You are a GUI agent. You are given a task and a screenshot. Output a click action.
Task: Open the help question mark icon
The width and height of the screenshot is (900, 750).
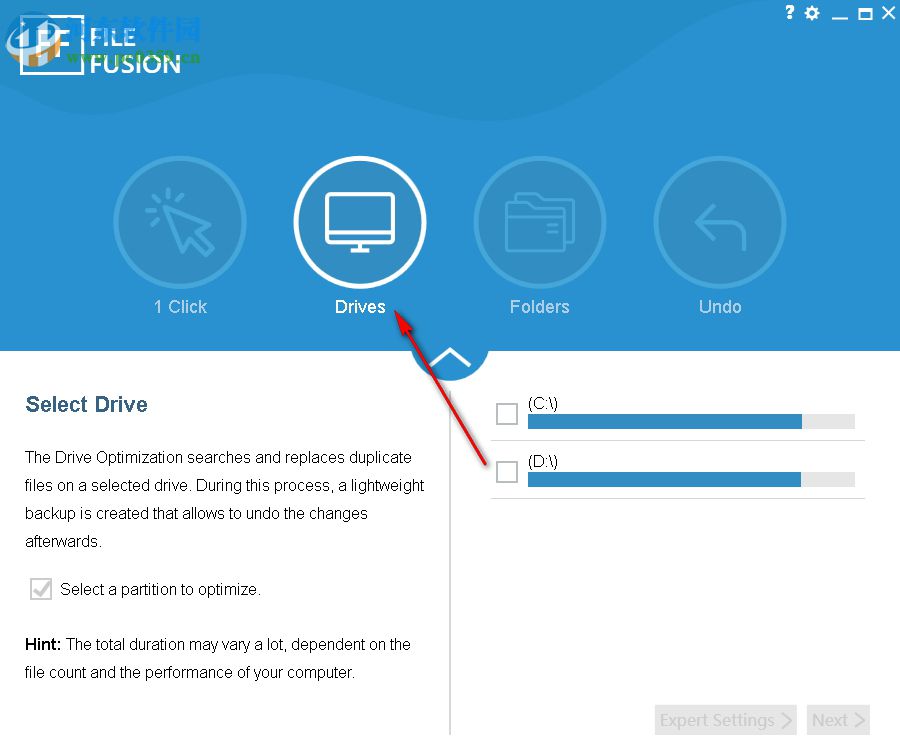pyautogui.click(x=788, y=13)
